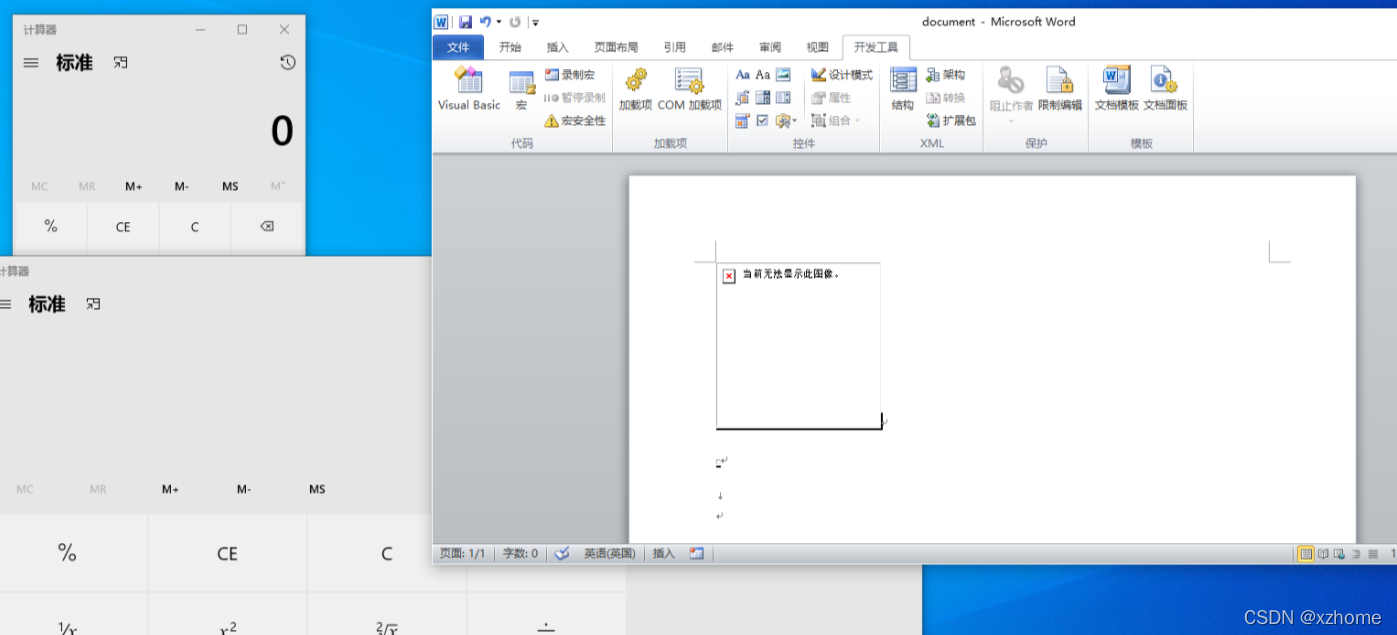Viewport: 1397px width, 635px height.
Task: Switch to web layout view
Action: point(1339,554)
